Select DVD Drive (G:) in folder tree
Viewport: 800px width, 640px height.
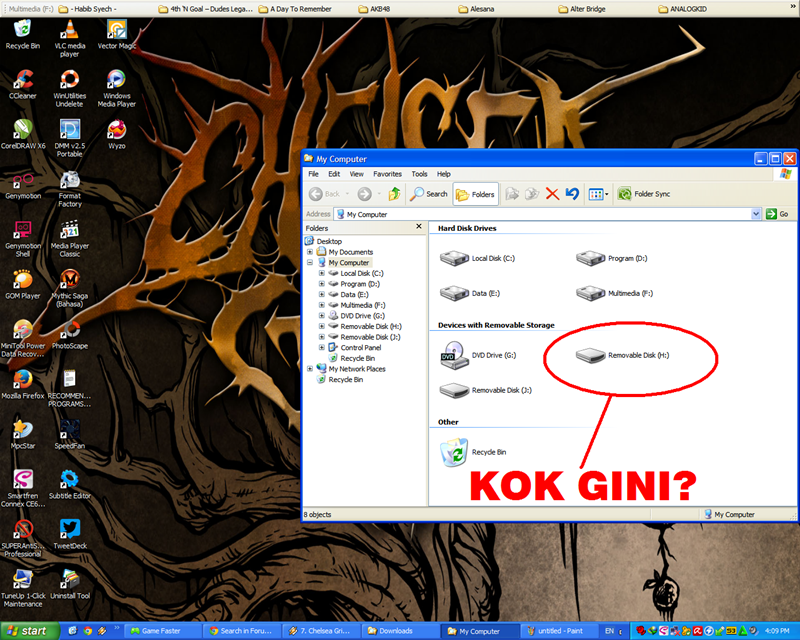click(357, 316)
